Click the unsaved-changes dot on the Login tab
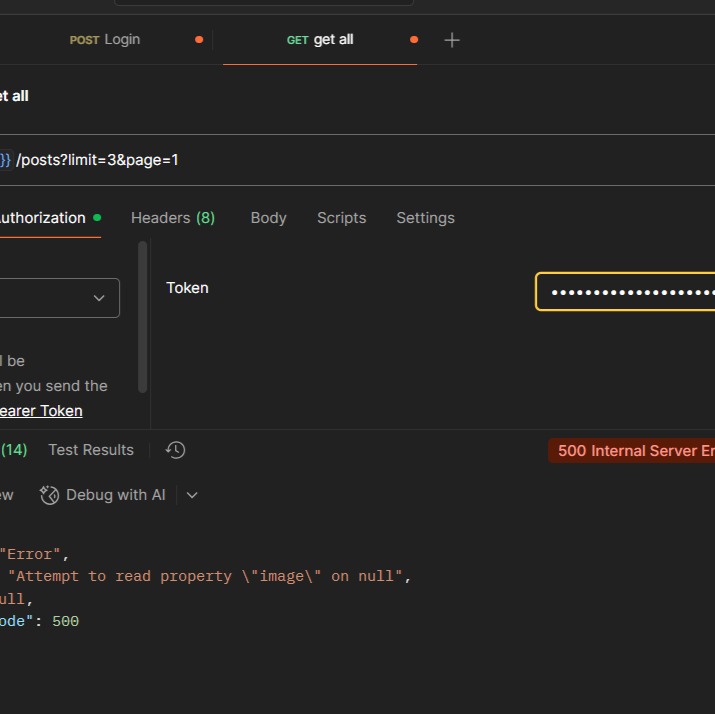The image size is (715, 714). (x=199, y=40)
